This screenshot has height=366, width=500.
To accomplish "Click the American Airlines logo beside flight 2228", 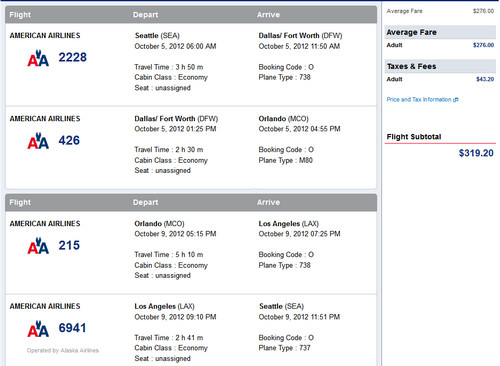I will pos(38,58).
